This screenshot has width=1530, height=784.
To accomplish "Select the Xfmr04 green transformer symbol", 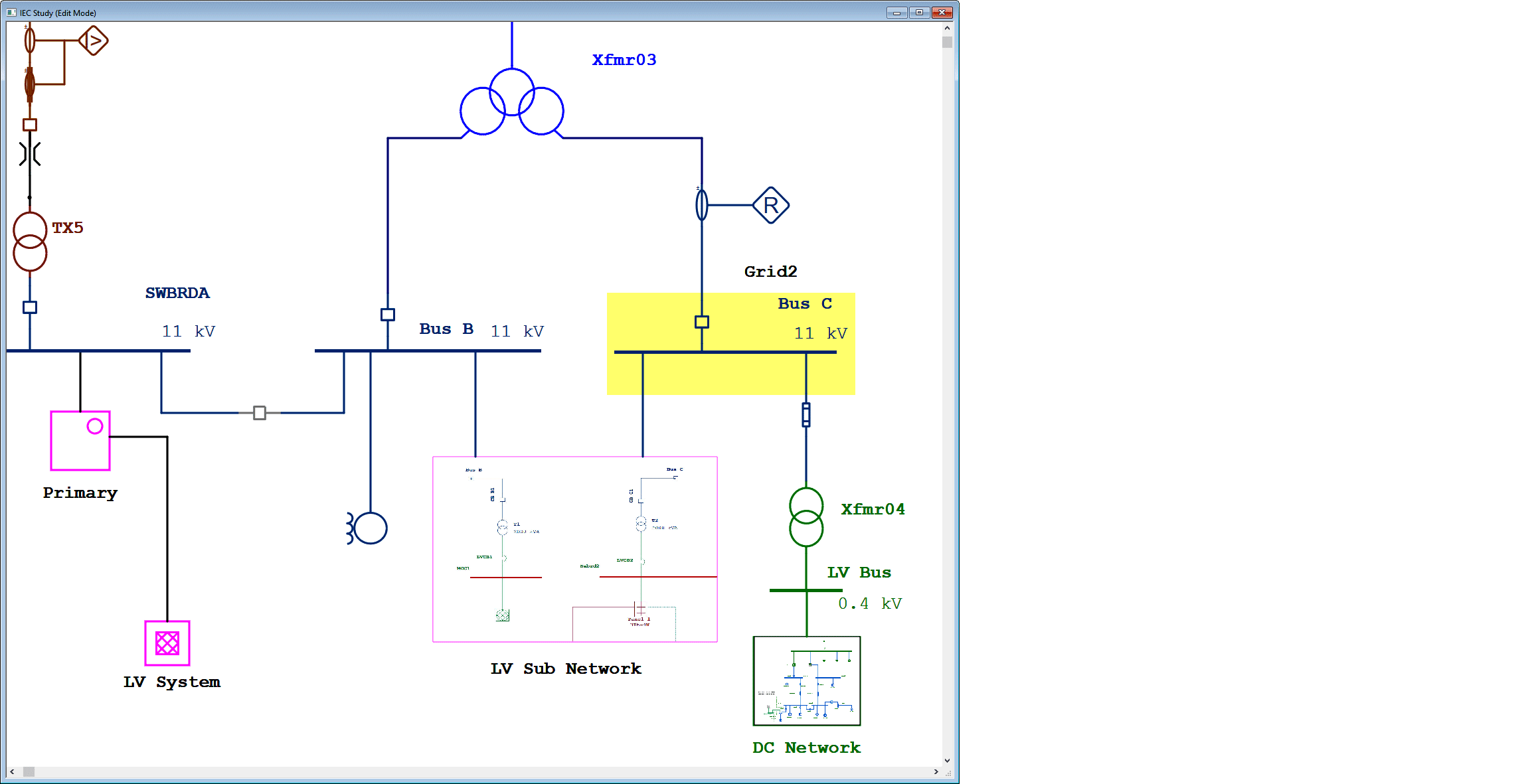I will click(x=806, y=518).
